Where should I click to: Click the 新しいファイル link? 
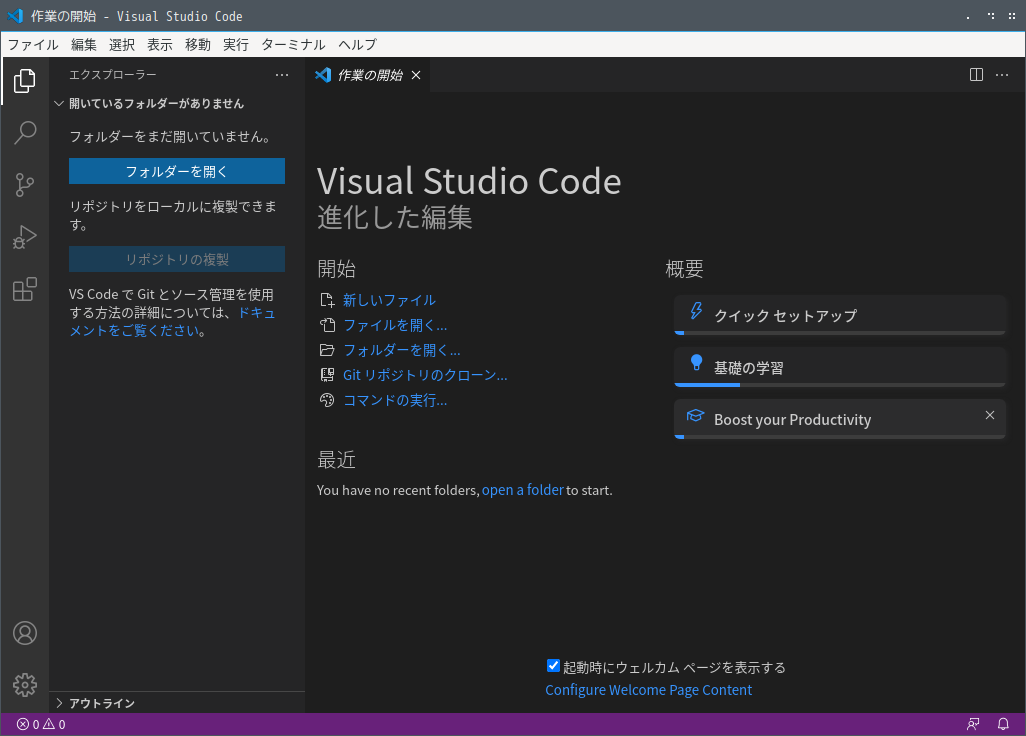click(x=389, y=300)
